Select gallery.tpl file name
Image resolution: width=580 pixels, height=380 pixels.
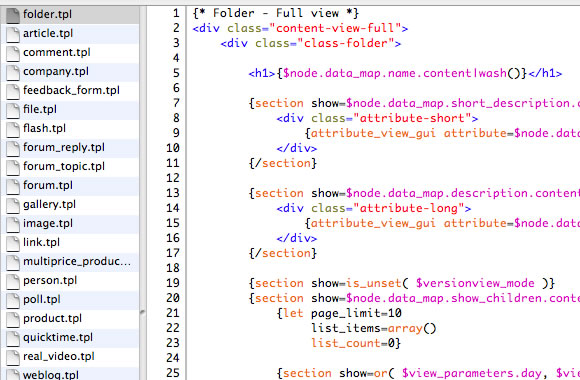[x=49, y=204]
